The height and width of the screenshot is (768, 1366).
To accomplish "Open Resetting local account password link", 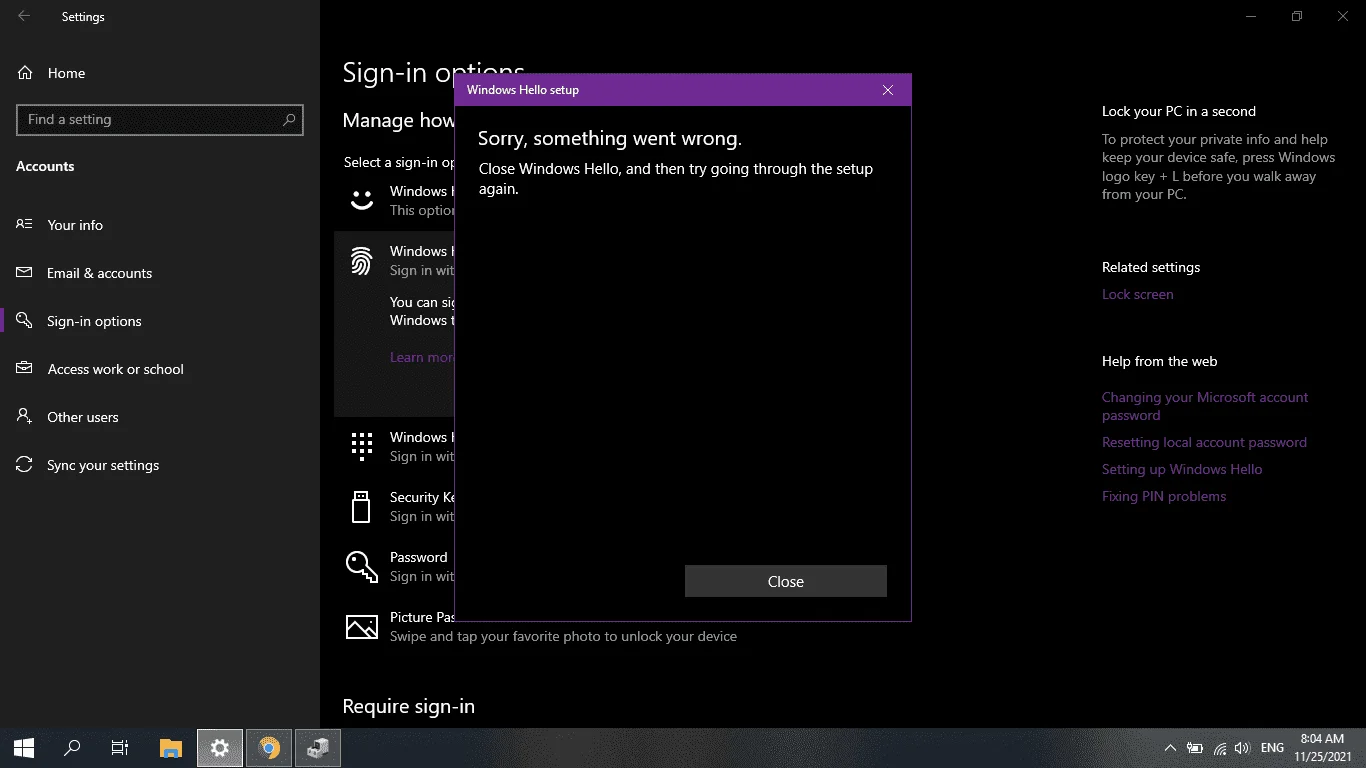I will click(1204, 442).
